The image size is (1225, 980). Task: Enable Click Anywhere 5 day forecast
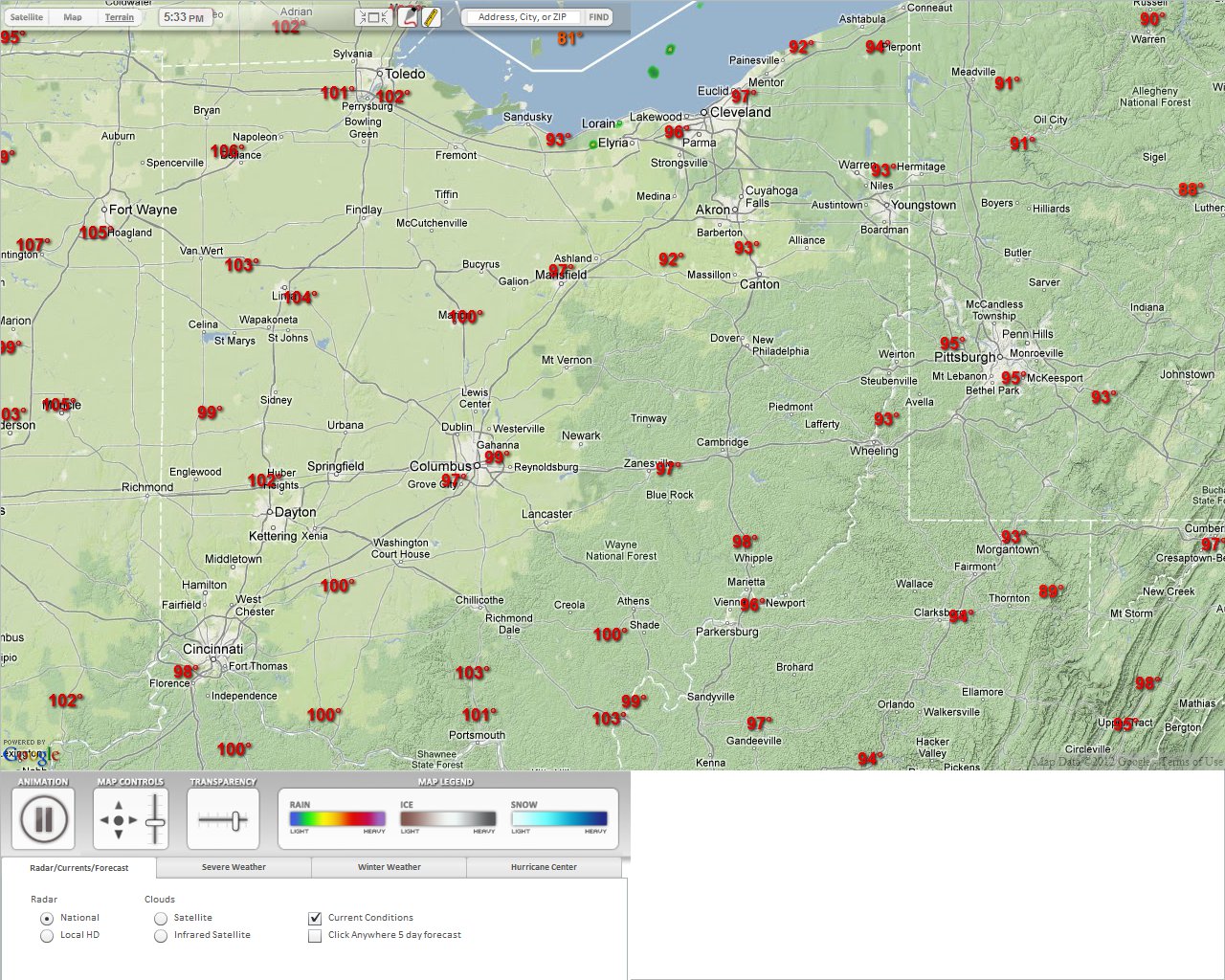click(x=315, y=935)
